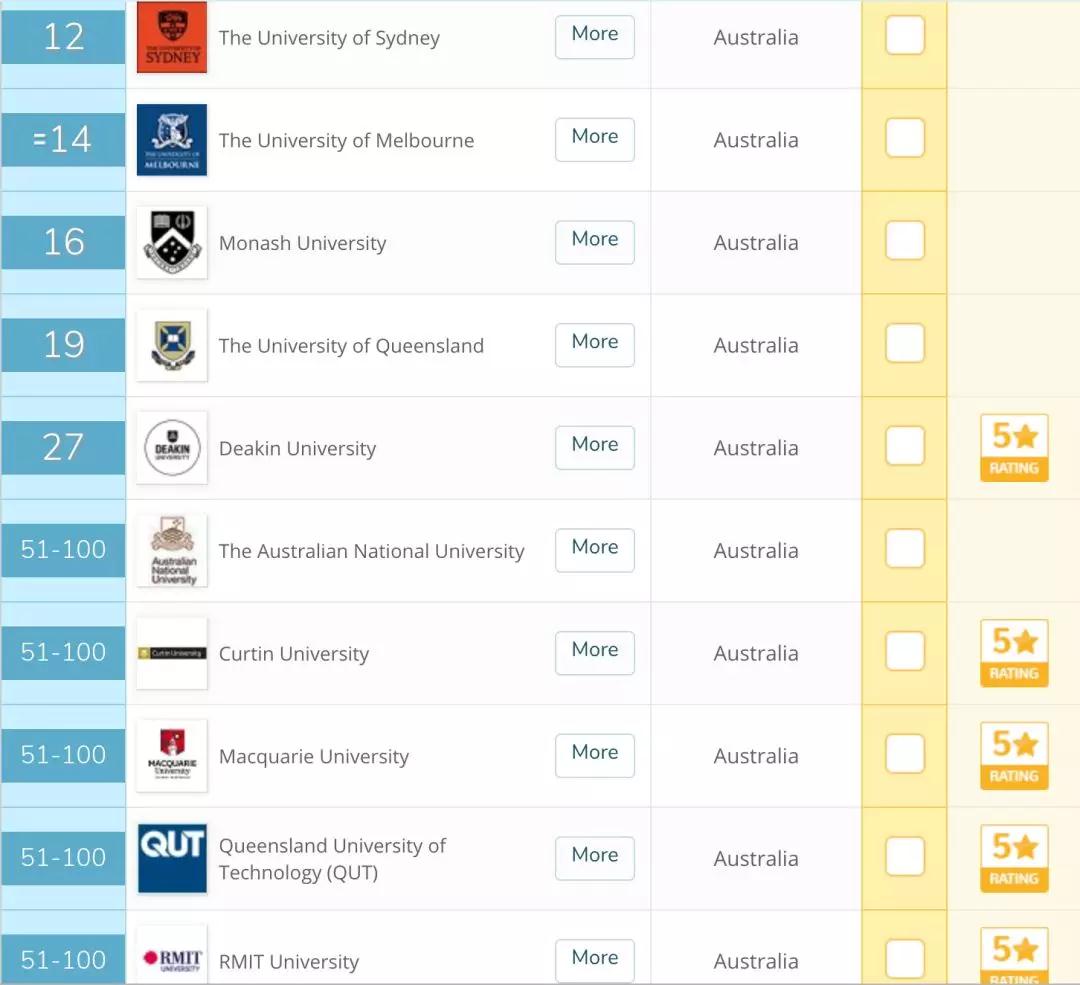Screen dimensions: 1080x985
Task: Click the University of Queensland crest
Action: pos(172,345)
